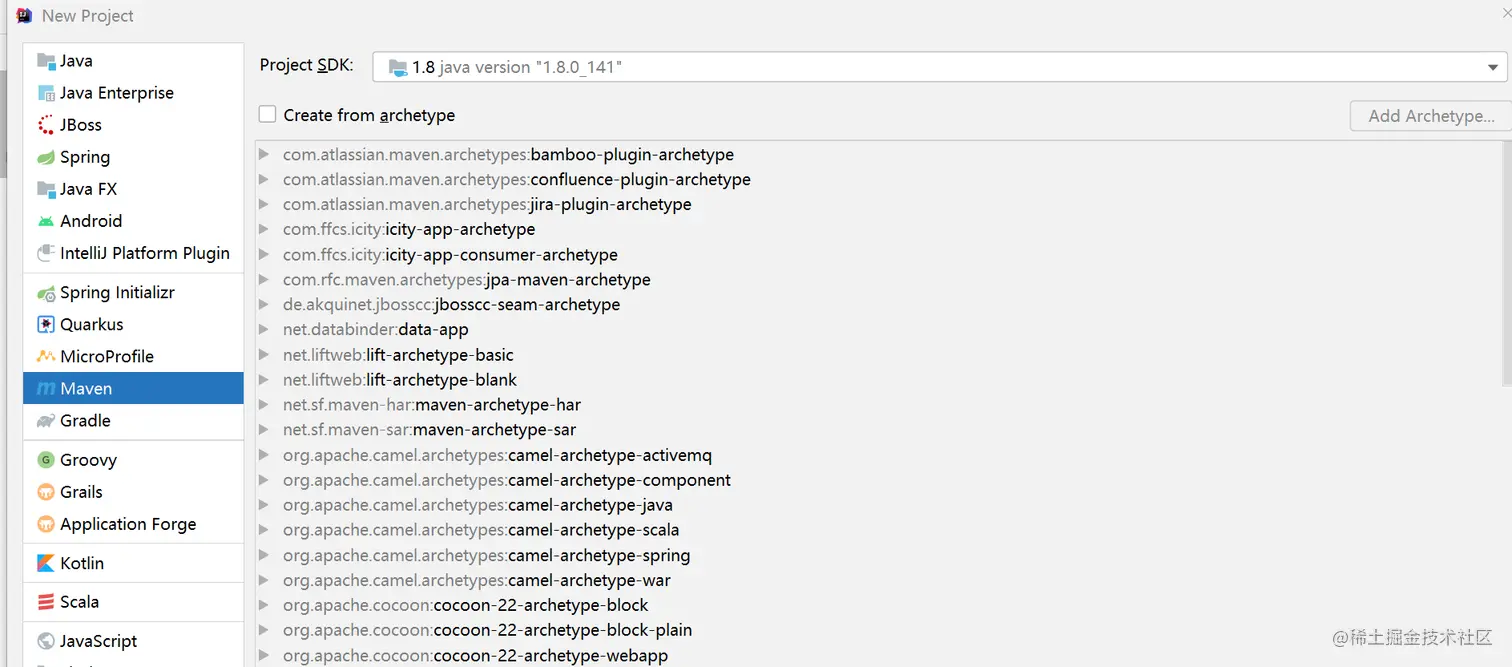Select cocoon-22-archetype-webapp row

(x=878, y=655)
